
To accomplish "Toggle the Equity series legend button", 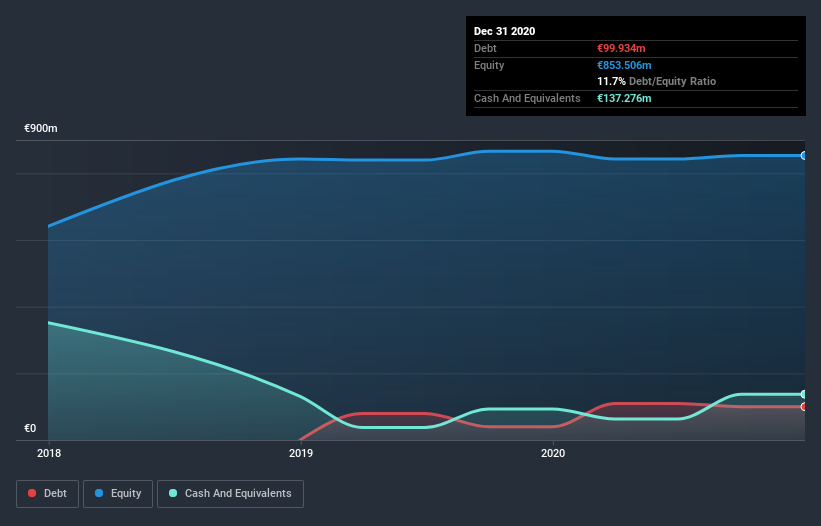I will pyautogui.click(x=118, y=494).
